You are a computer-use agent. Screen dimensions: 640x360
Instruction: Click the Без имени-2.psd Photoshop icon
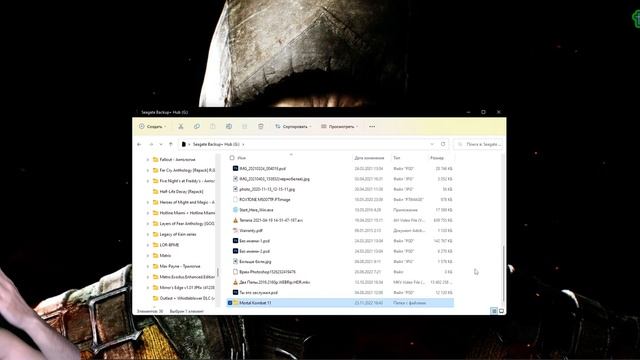point(236,251)
